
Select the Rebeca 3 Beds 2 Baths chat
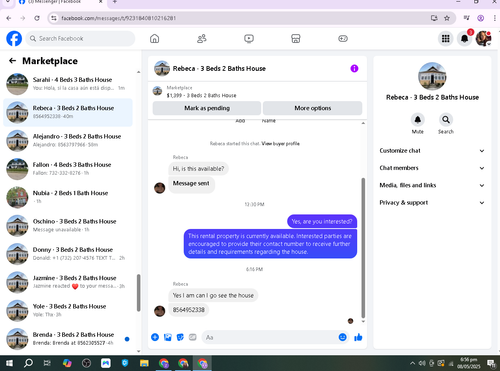coord(68,112)
